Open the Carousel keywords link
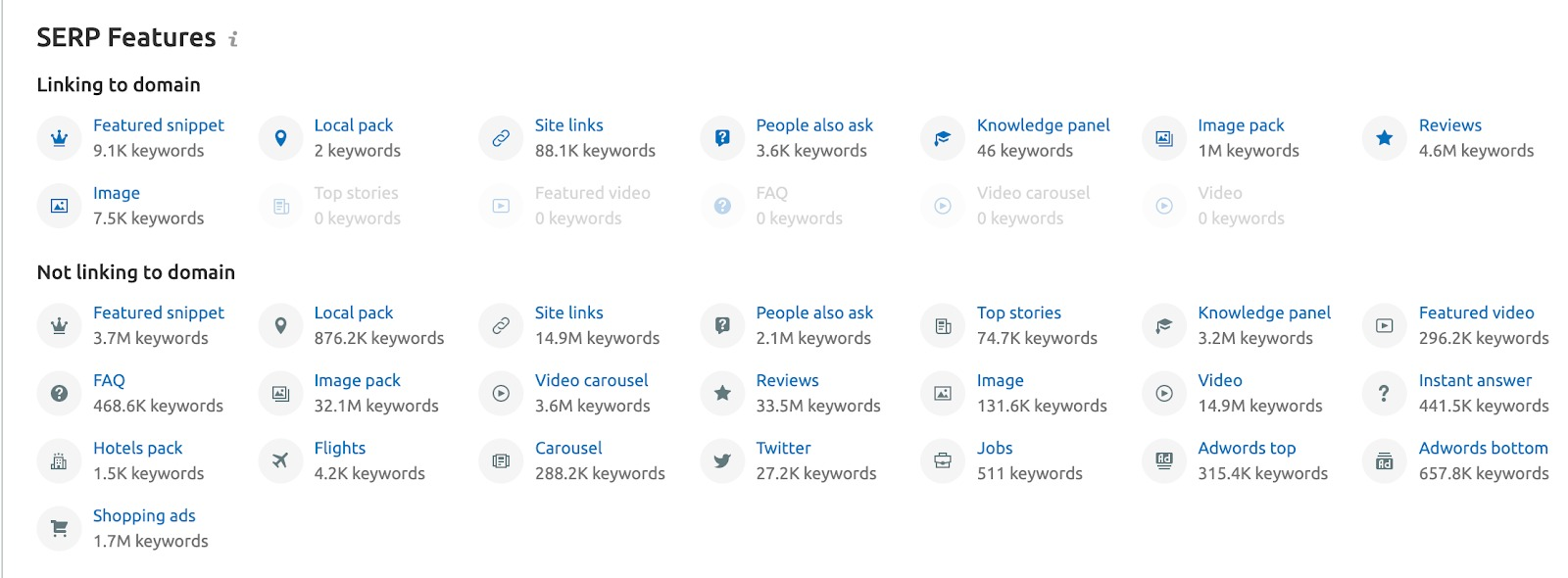Image resolution: width=1568 pixels, height=578 pixels. point(568,448)
